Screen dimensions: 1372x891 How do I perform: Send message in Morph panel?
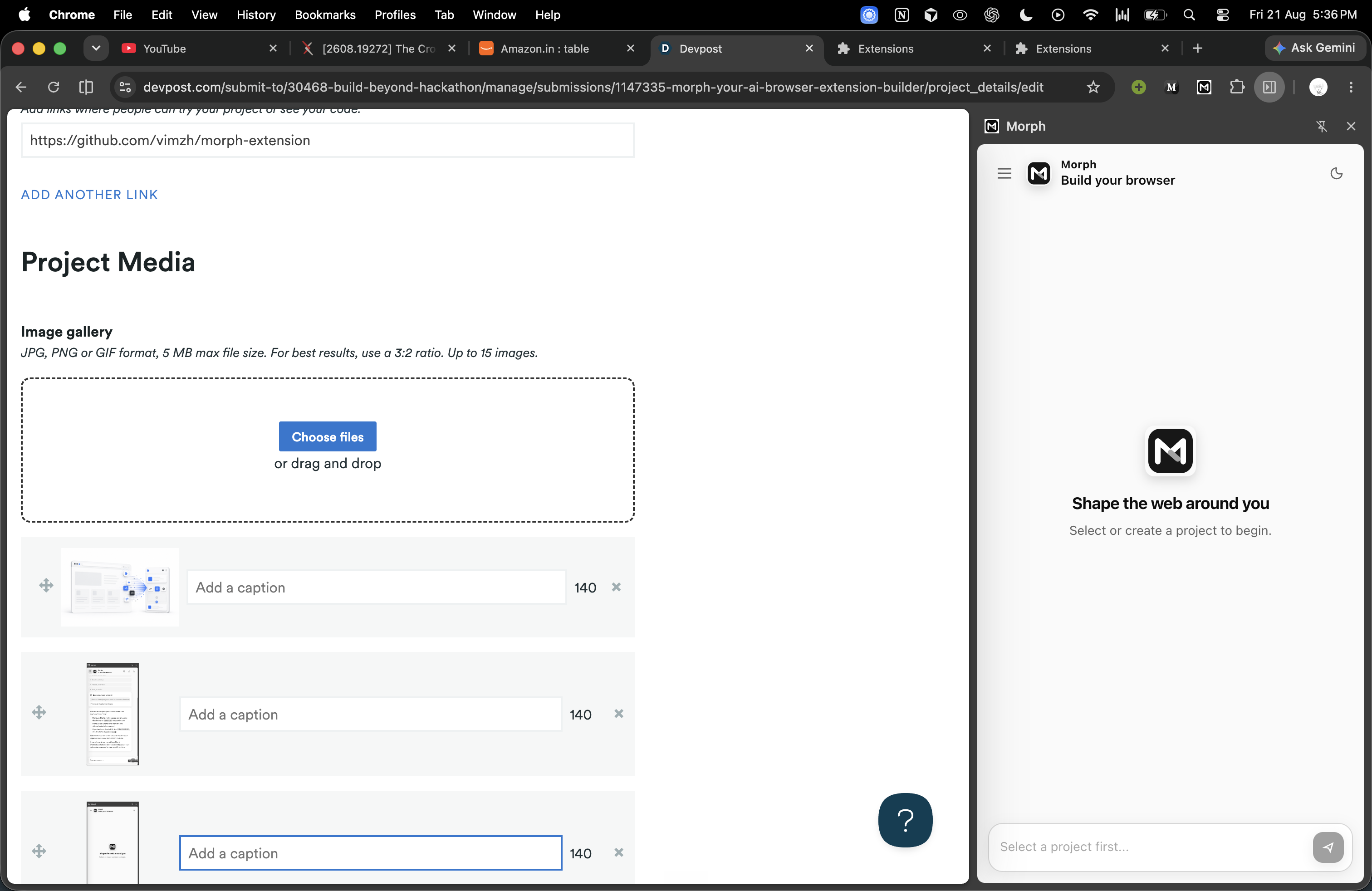(x=1328, y=847)
